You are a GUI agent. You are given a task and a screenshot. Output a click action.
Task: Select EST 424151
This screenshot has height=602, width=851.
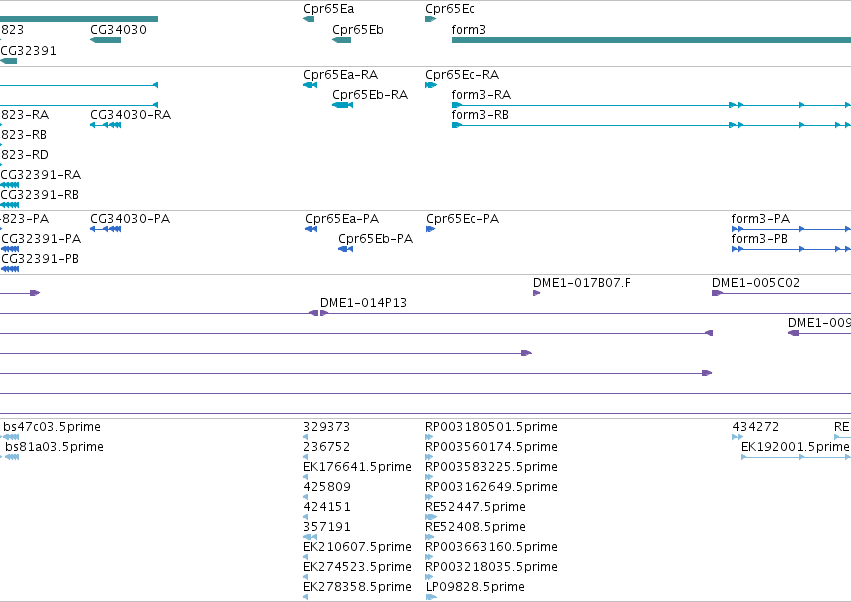coord(327,506)
